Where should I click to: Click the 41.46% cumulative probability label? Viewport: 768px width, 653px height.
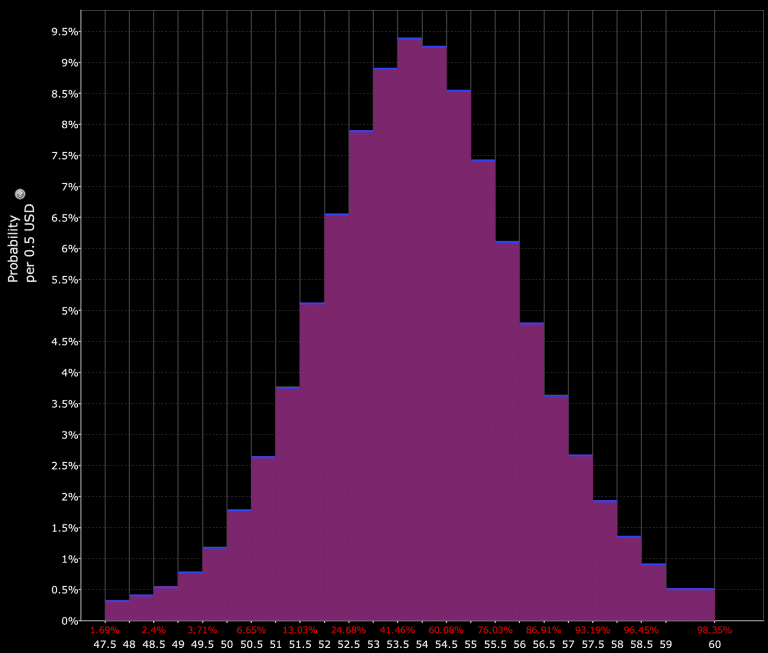(397, 630)
